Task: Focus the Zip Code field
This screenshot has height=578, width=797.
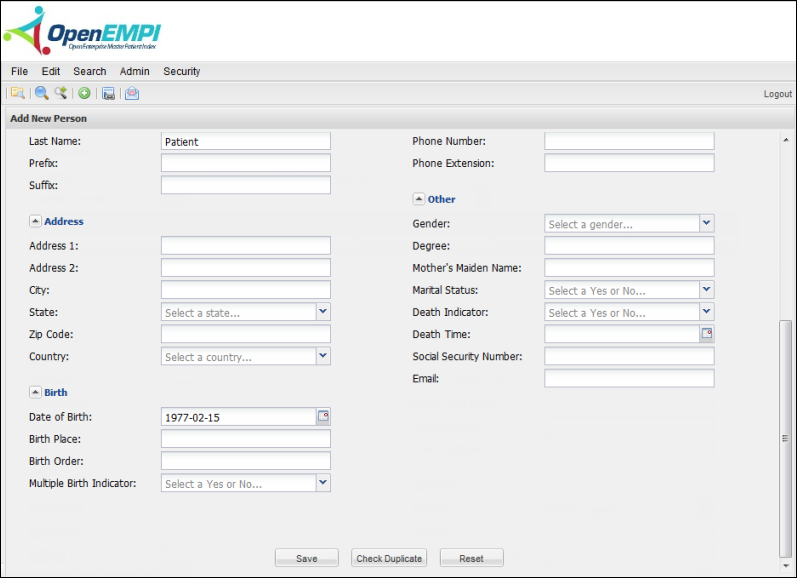Action: [x=246, y=334]
